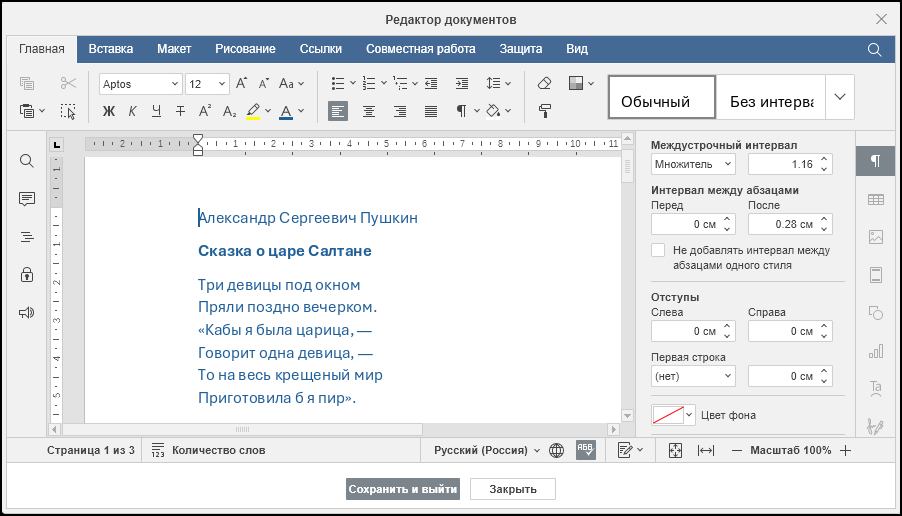The image size is (902, 516).
Task: Click the После 0.28 см field
Action: (790, 224)
